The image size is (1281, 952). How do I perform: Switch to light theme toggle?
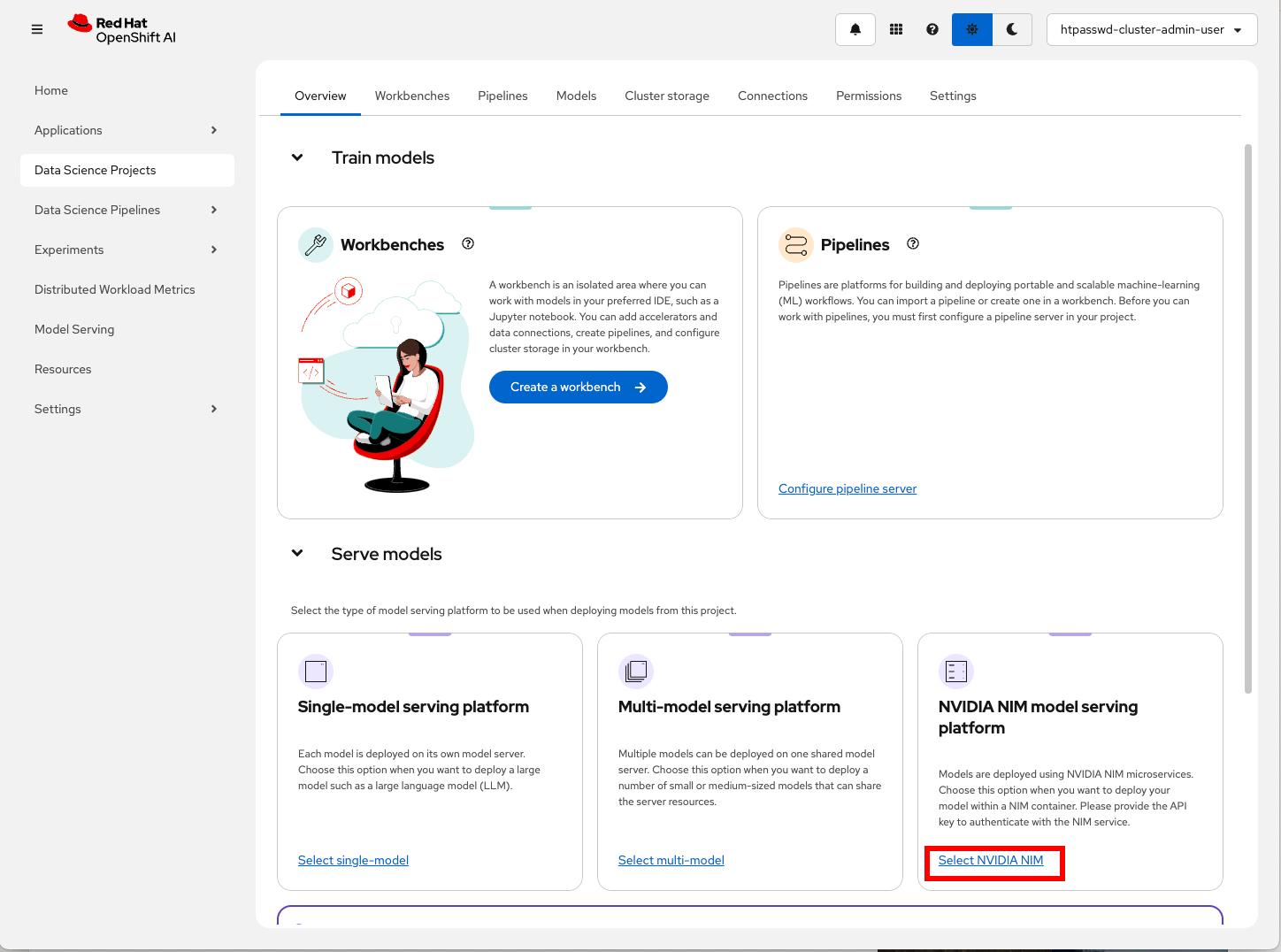coord(972,29)
